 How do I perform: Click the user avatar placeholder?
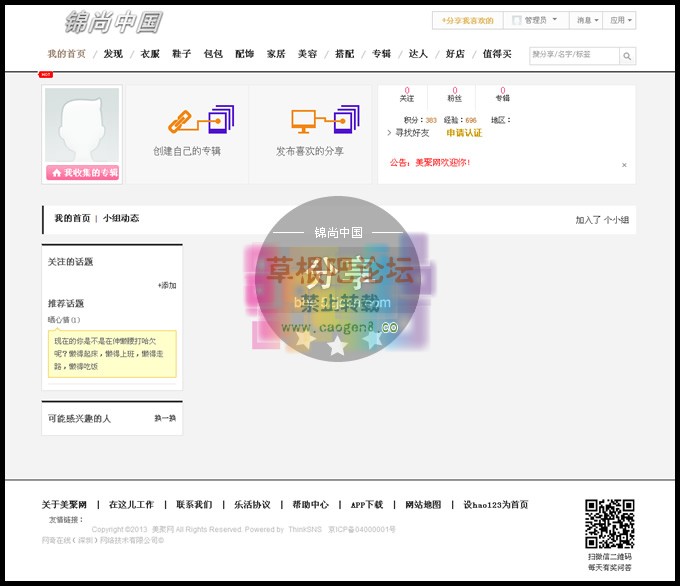click(x=81, y=125)
